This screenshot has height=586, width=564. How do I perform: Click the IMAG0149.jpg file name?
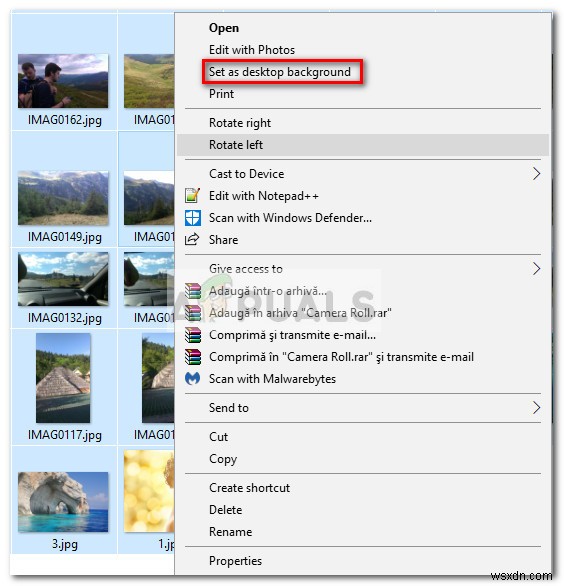coord(65,237)
